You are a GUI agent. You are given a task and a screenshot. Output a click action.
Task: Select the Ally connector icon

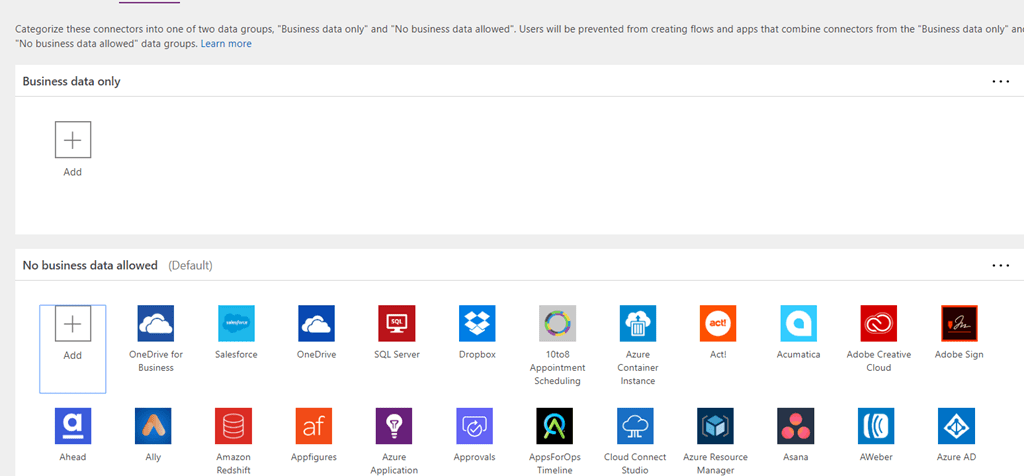pos(153,426)
